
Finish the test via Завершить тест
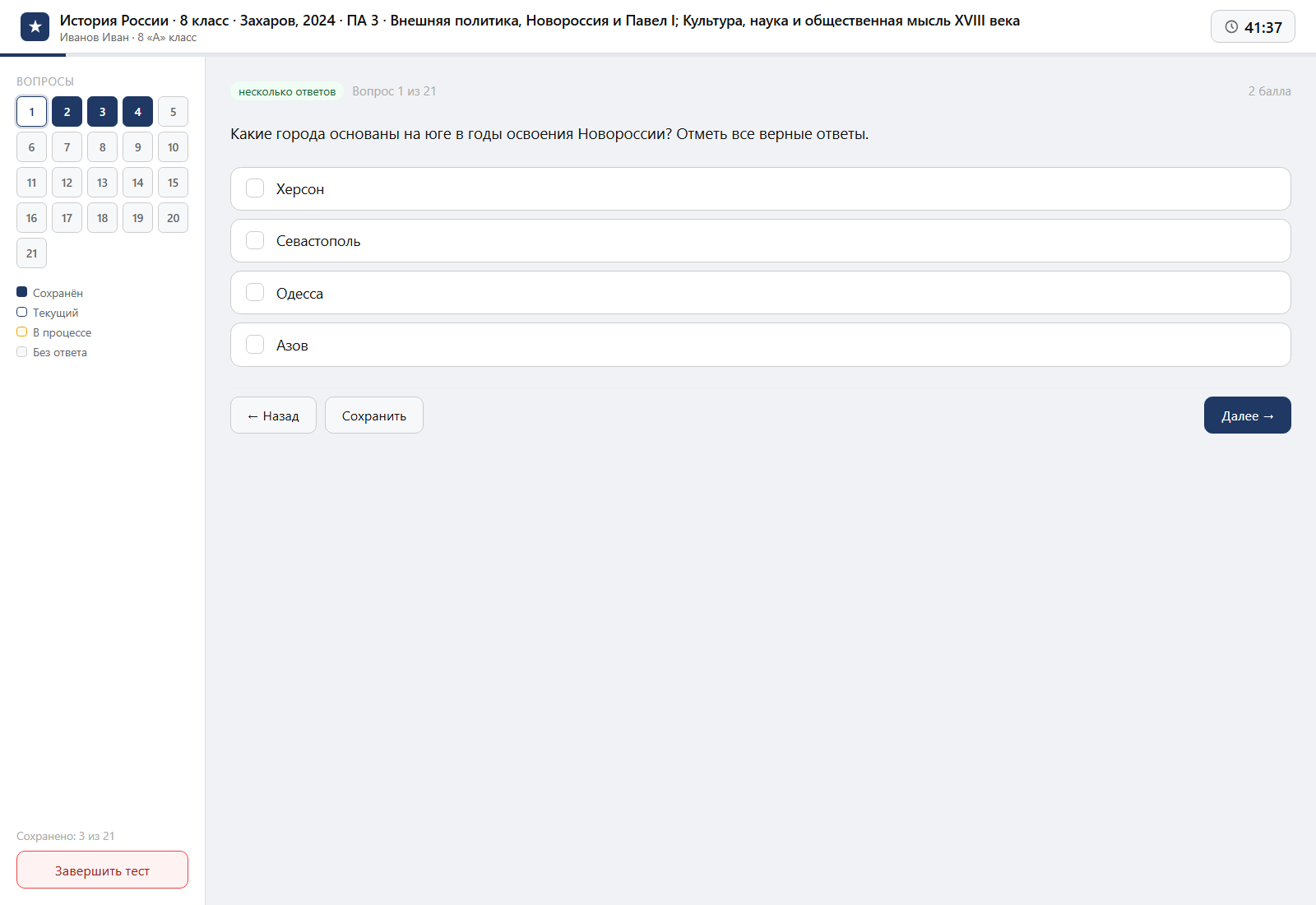pos(102,870)
